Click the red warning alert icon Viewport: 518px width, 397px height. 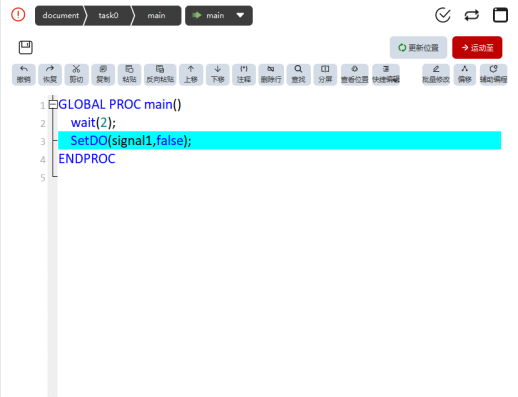[18, 15]
